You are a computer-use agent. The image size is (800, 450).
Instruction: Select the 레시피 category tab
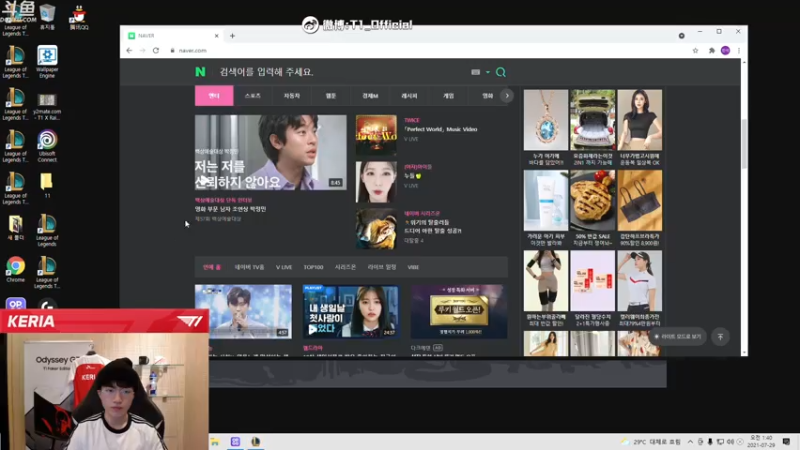(x=409, y=95)
